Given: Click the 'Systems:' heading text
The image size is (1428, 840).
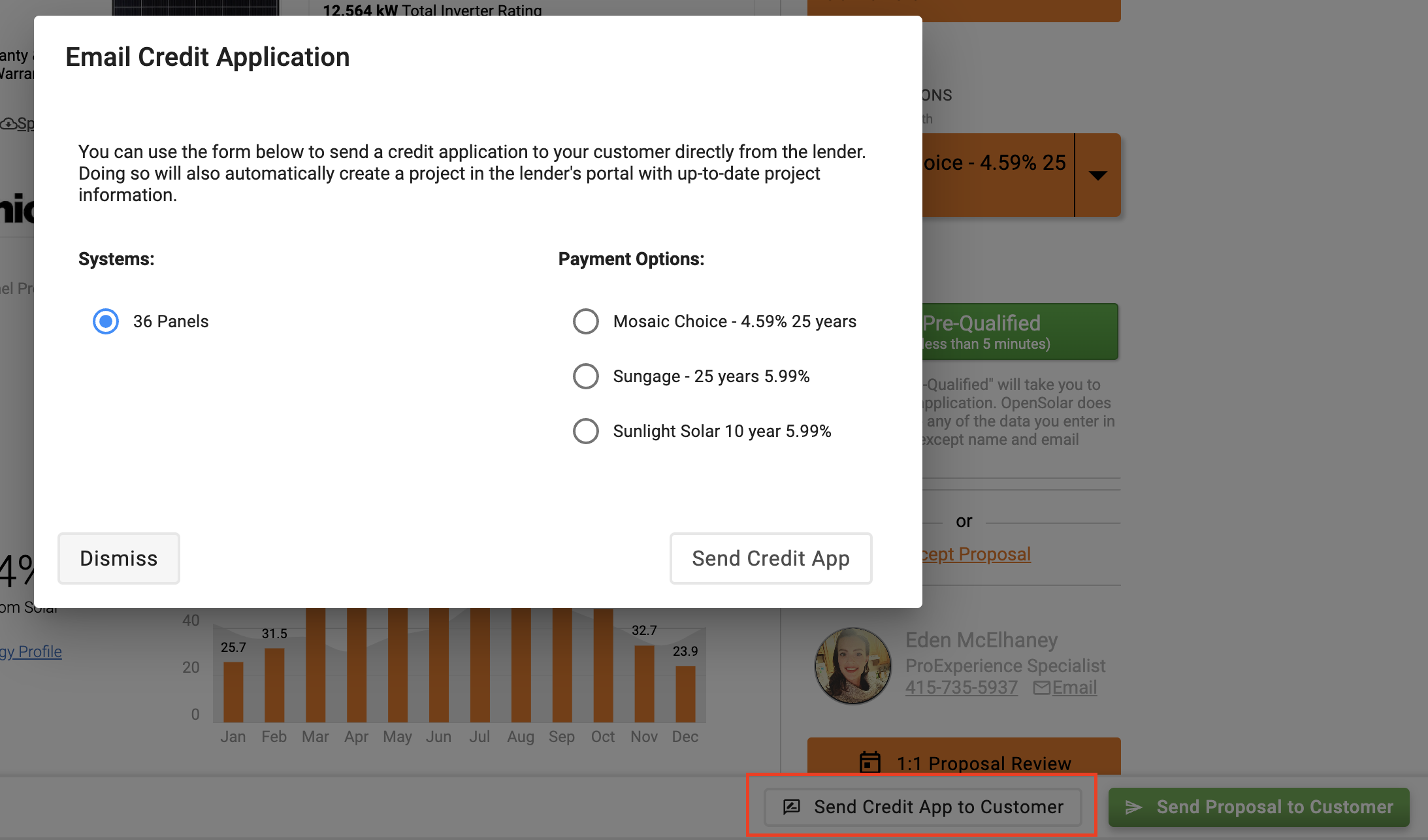Looking at the screenshot, I should (116, 259).
